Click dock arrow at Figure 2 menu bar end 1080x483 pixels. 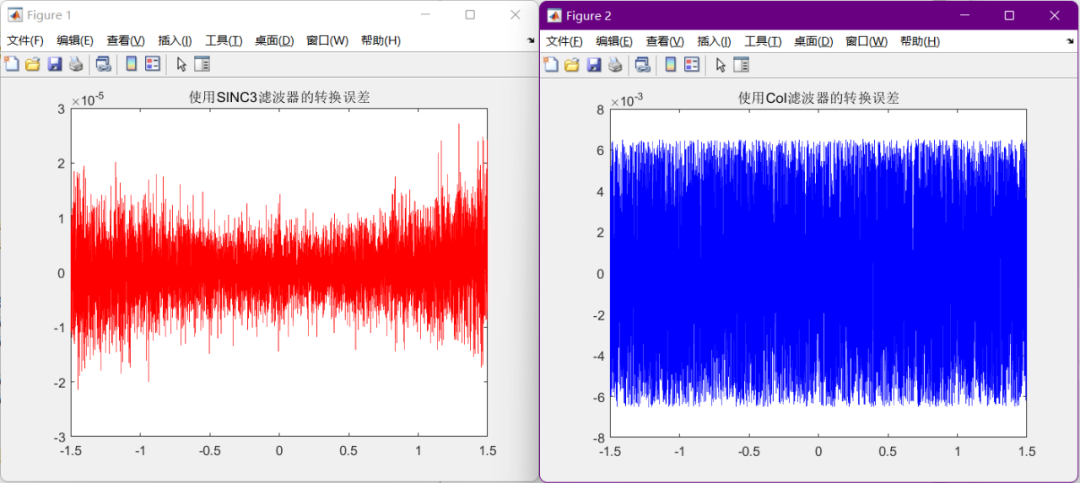point(1070,41)
